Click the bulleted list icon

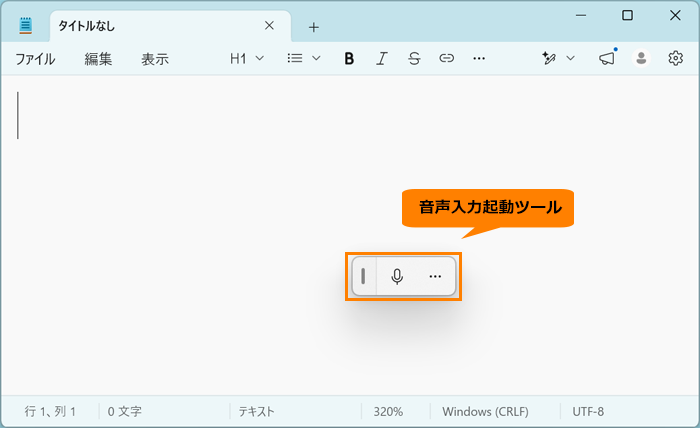click(295, 58)
